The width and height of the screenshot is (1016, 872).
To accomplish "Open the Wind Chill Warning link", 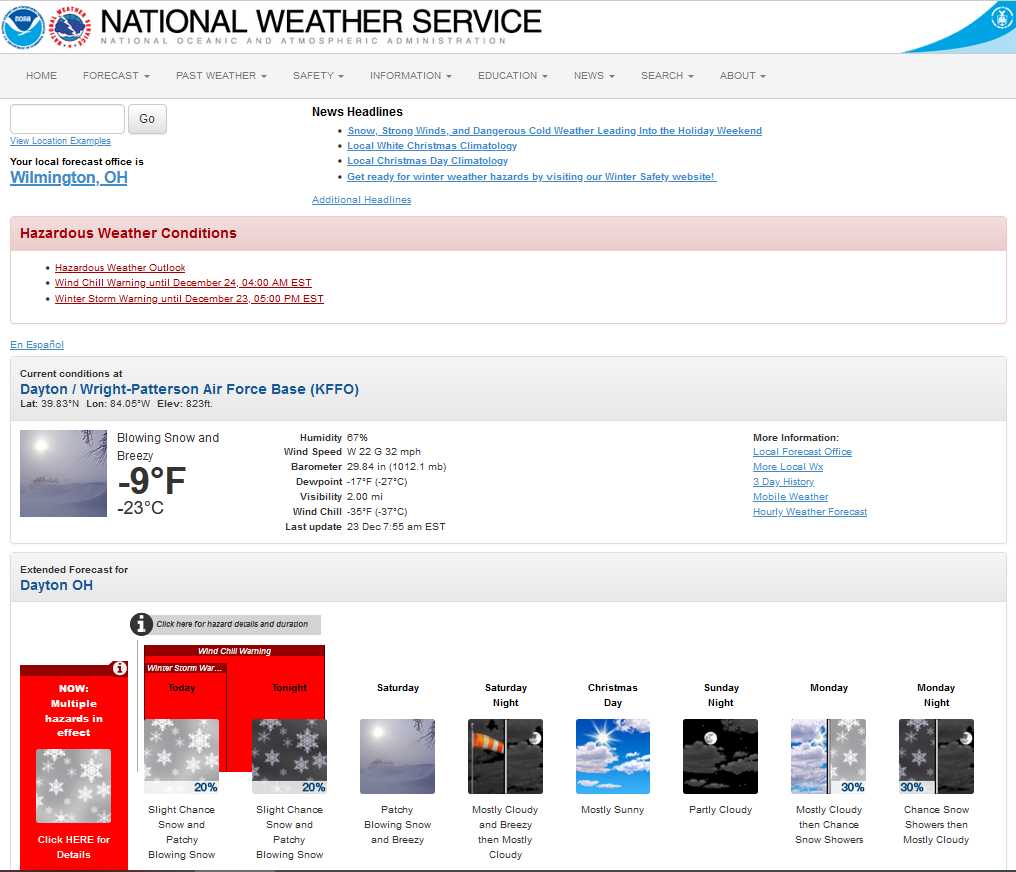I will coord(183,282).
